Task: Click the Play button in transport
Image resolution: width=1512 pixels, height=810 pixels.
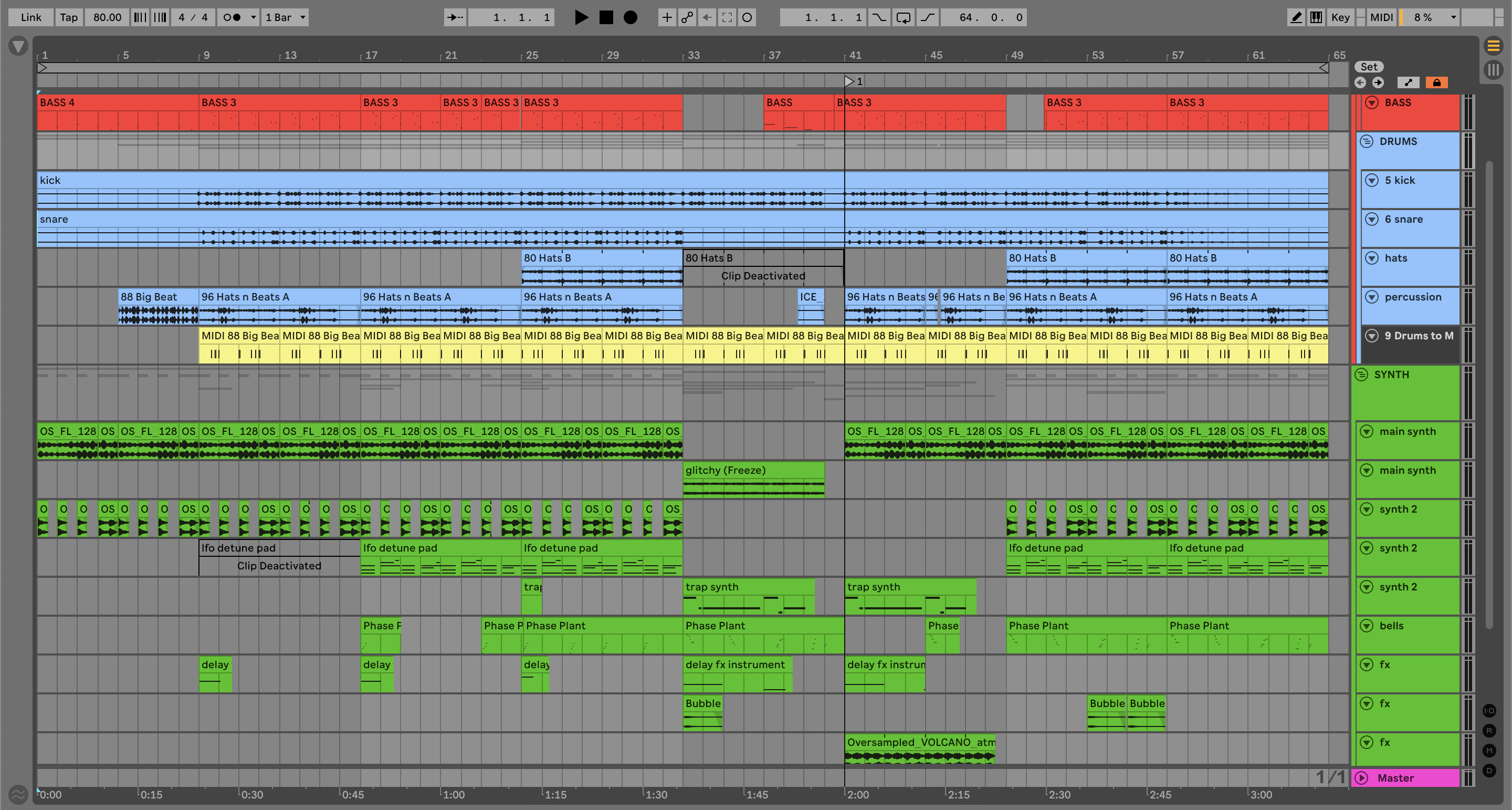Action: [581, 17]
